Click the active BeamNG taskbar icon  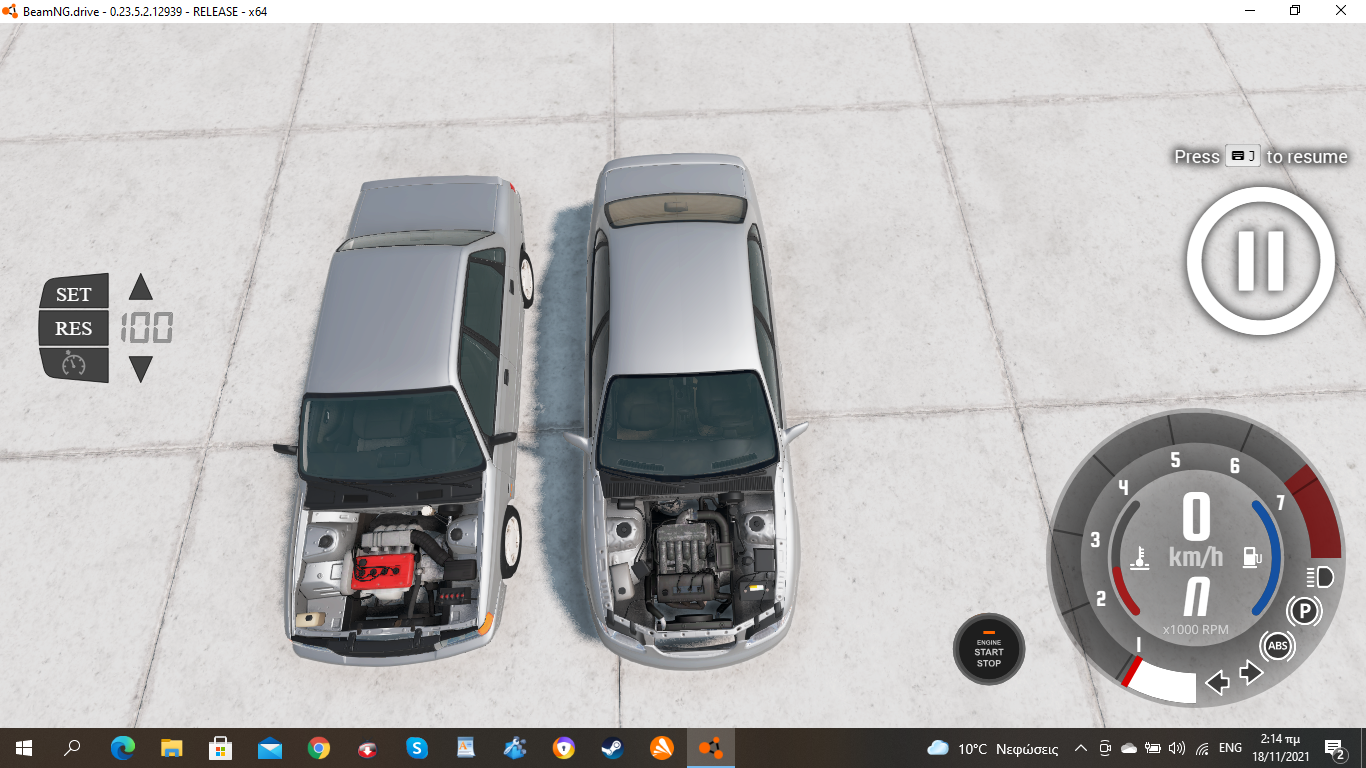tap(711, 748)
